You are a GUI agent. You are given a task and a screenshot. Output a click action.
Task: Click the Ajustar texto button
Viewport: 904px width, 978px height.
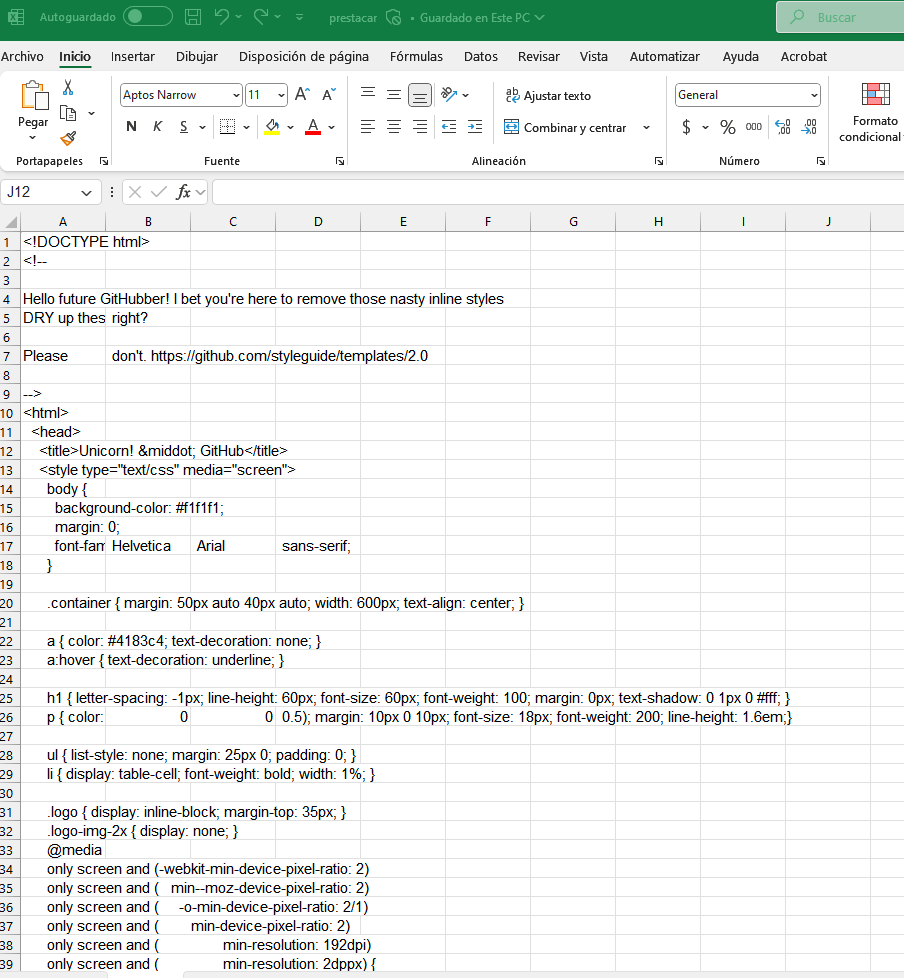pos(548,95)
